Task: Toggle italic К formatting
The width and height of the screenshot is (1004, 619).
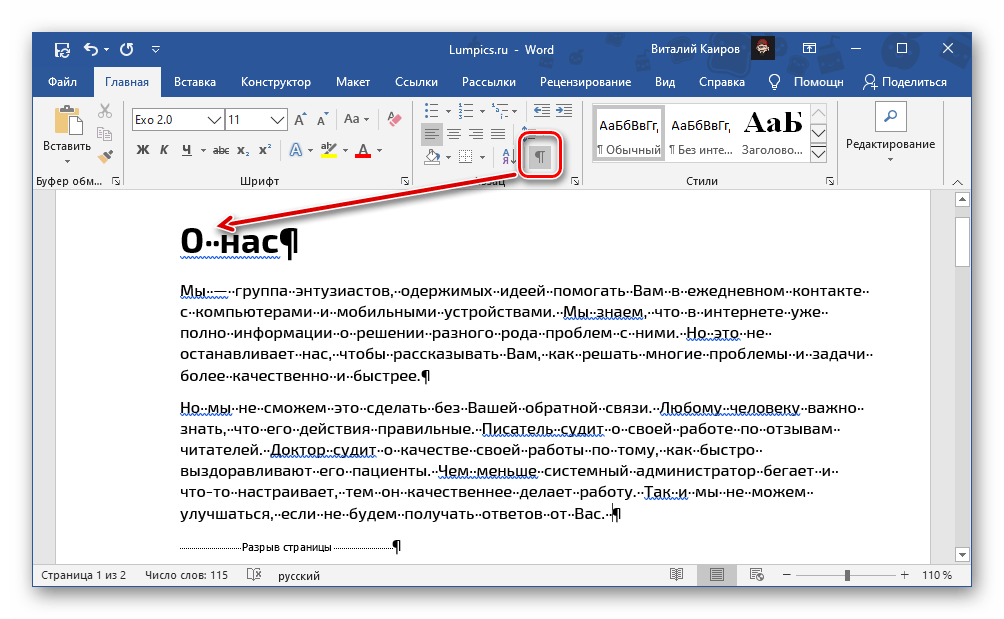Action: [164, 150]
